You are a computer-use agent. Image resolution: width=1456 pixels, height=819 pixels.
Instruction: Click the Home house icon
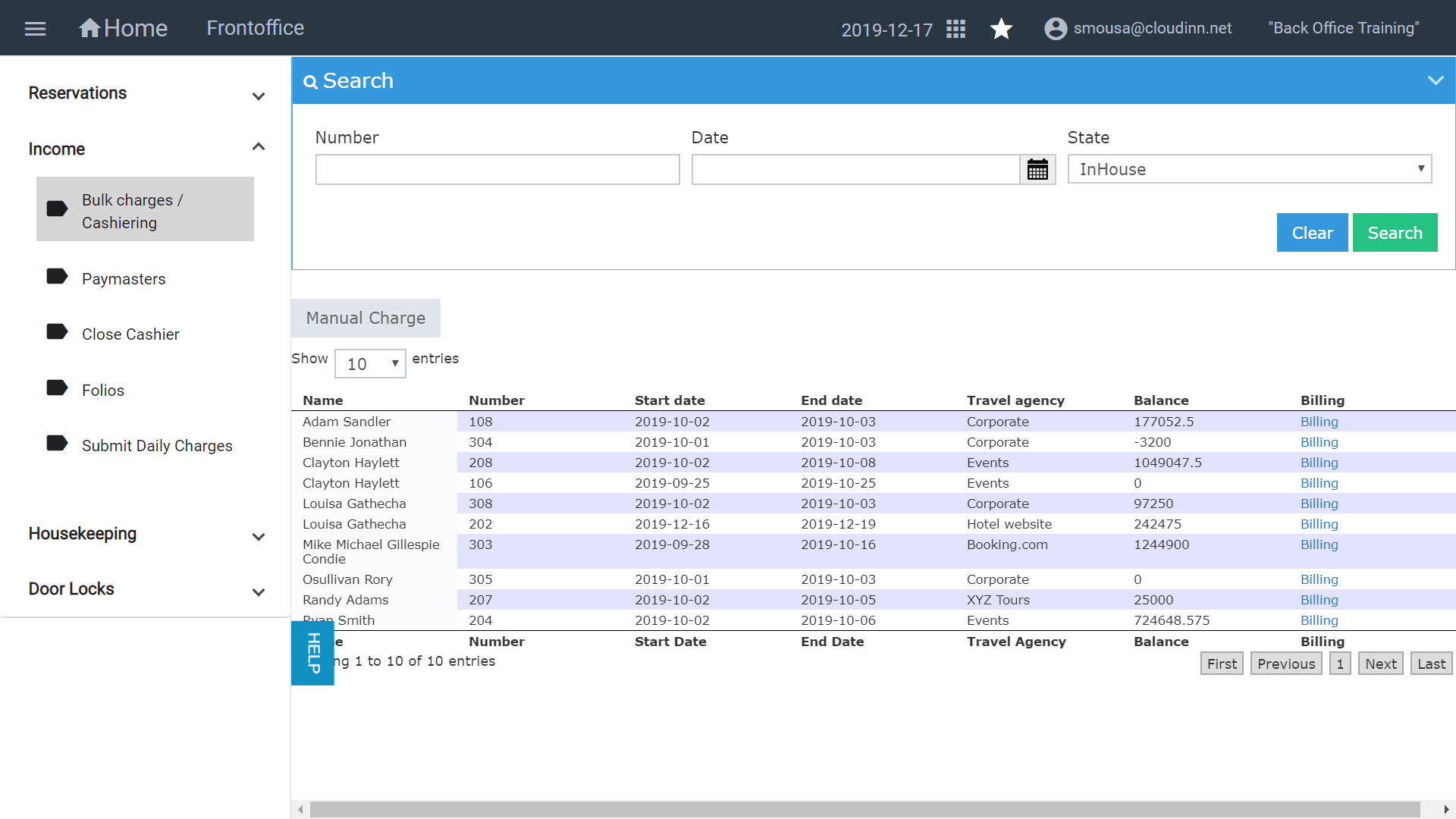(x=89, y=28)
